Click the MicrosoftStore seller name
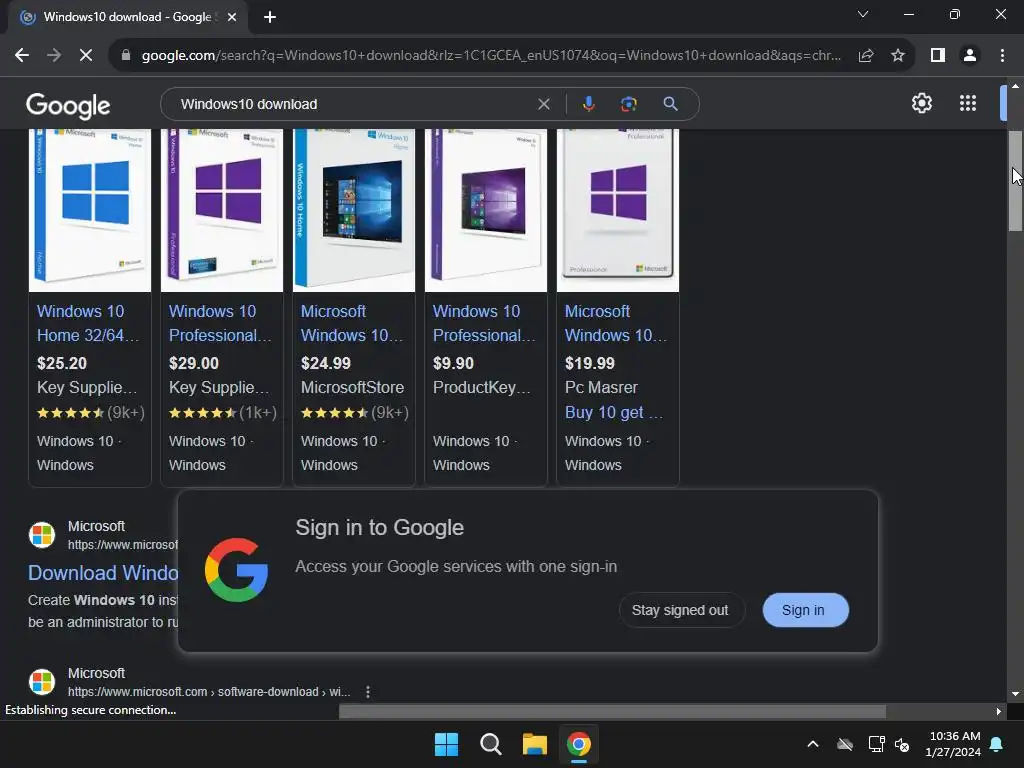Image resolution: width=1024 pixels, height=768 pixels. pyautogui.click(x=353, y=387)
